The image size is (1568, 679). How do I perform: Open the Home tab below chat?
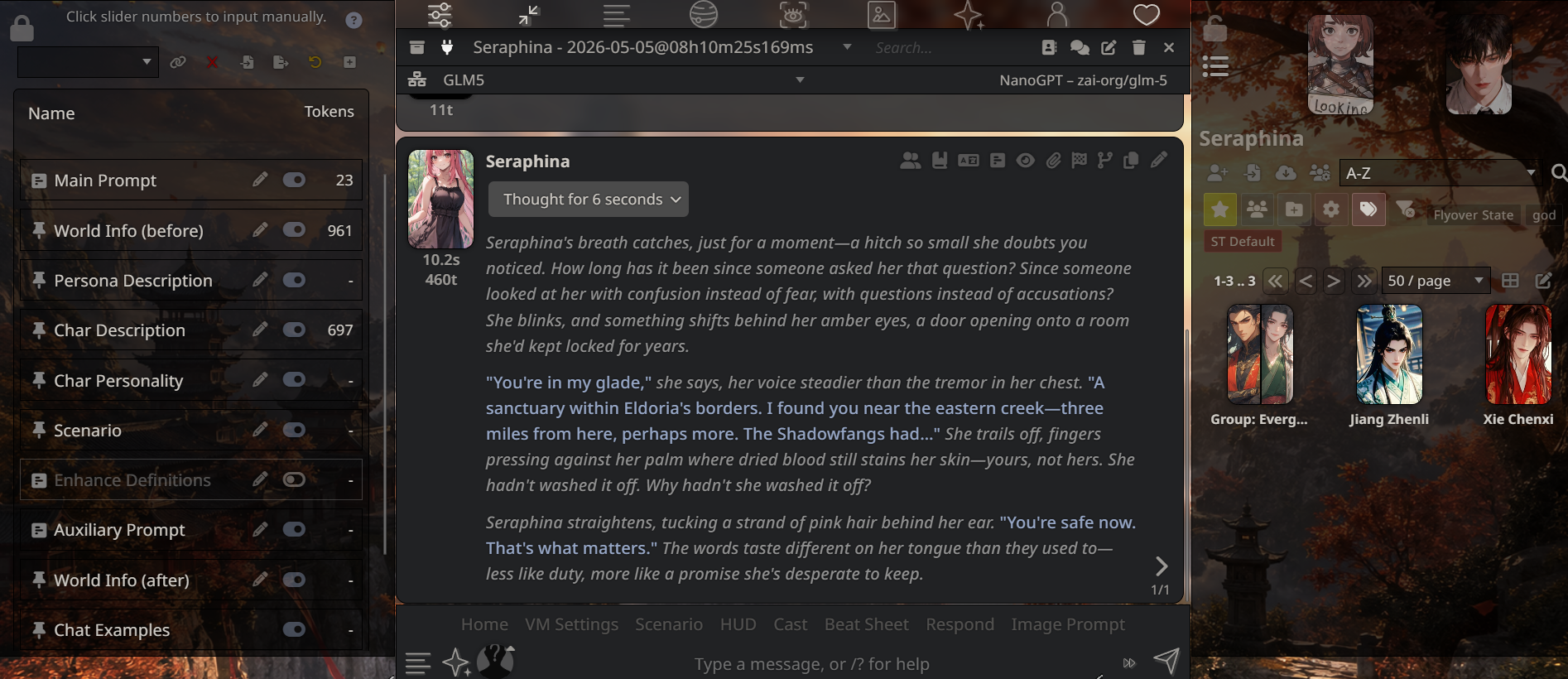tap(484, 624)
